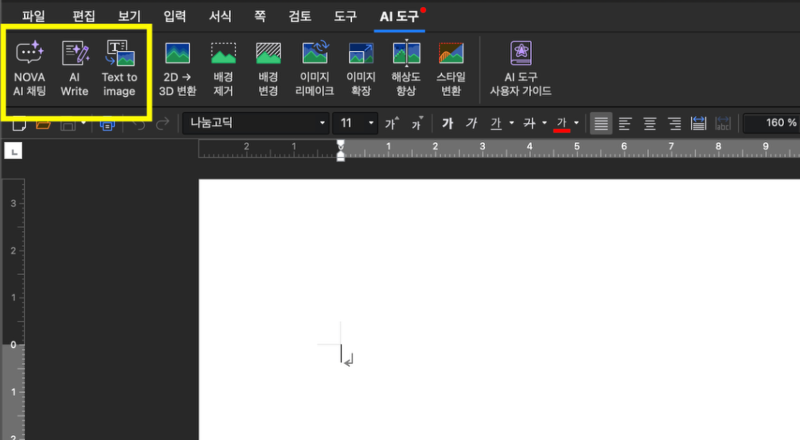
Task: Center-align the text
Action: pyautogui.click(x=649, y=123)
